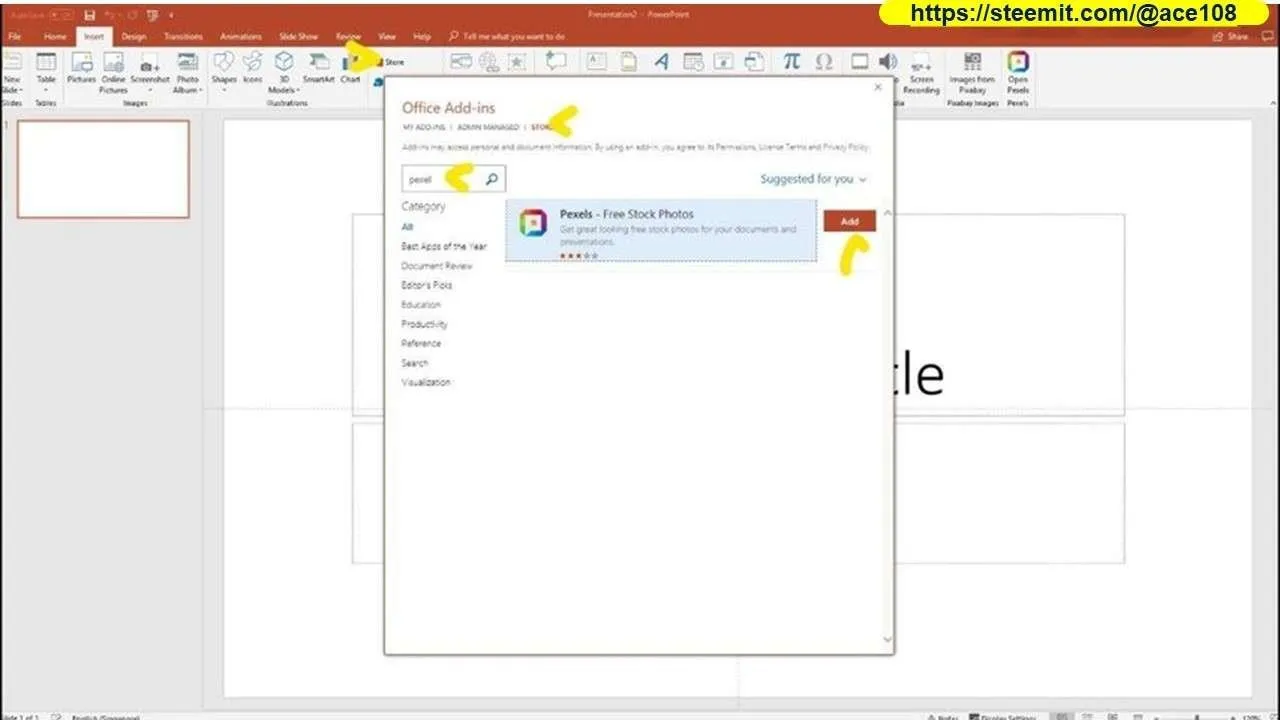Close the Office Add-ins dialog
Viewport: 1280px width, 720px height.
[878, 87]
